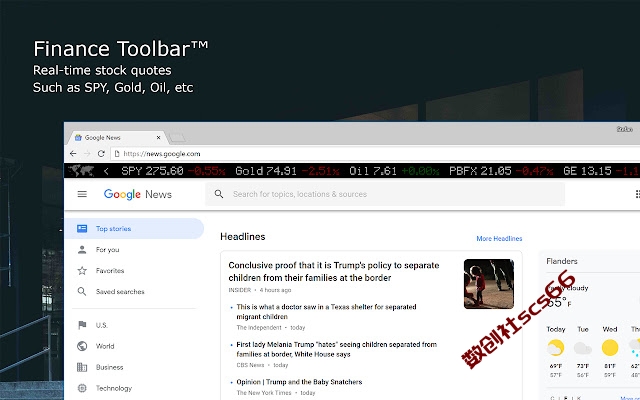Click the browser back arrow
This screenshot has width=640, height=400.
[73, 154]
